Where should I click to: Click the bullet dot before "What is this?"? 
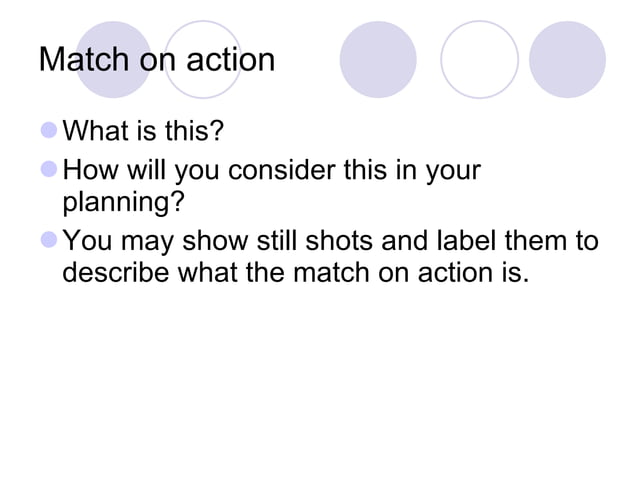50,132
